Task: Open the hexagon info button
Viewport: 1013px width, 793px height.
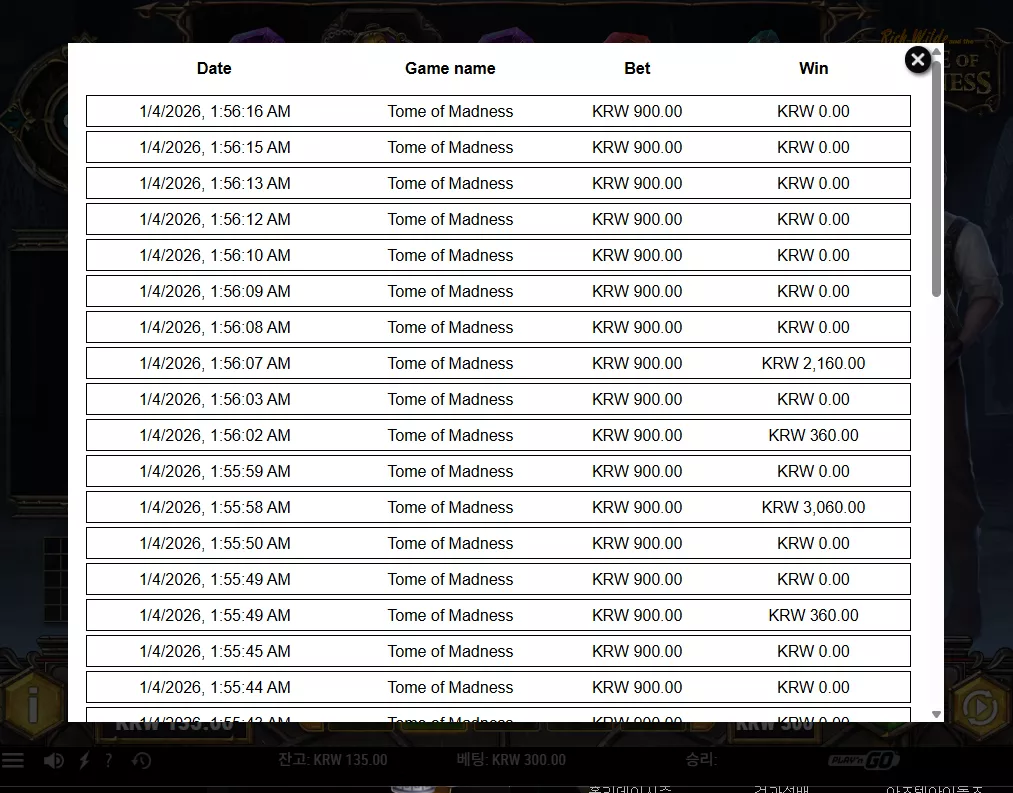Action: (x=33, y=705)
